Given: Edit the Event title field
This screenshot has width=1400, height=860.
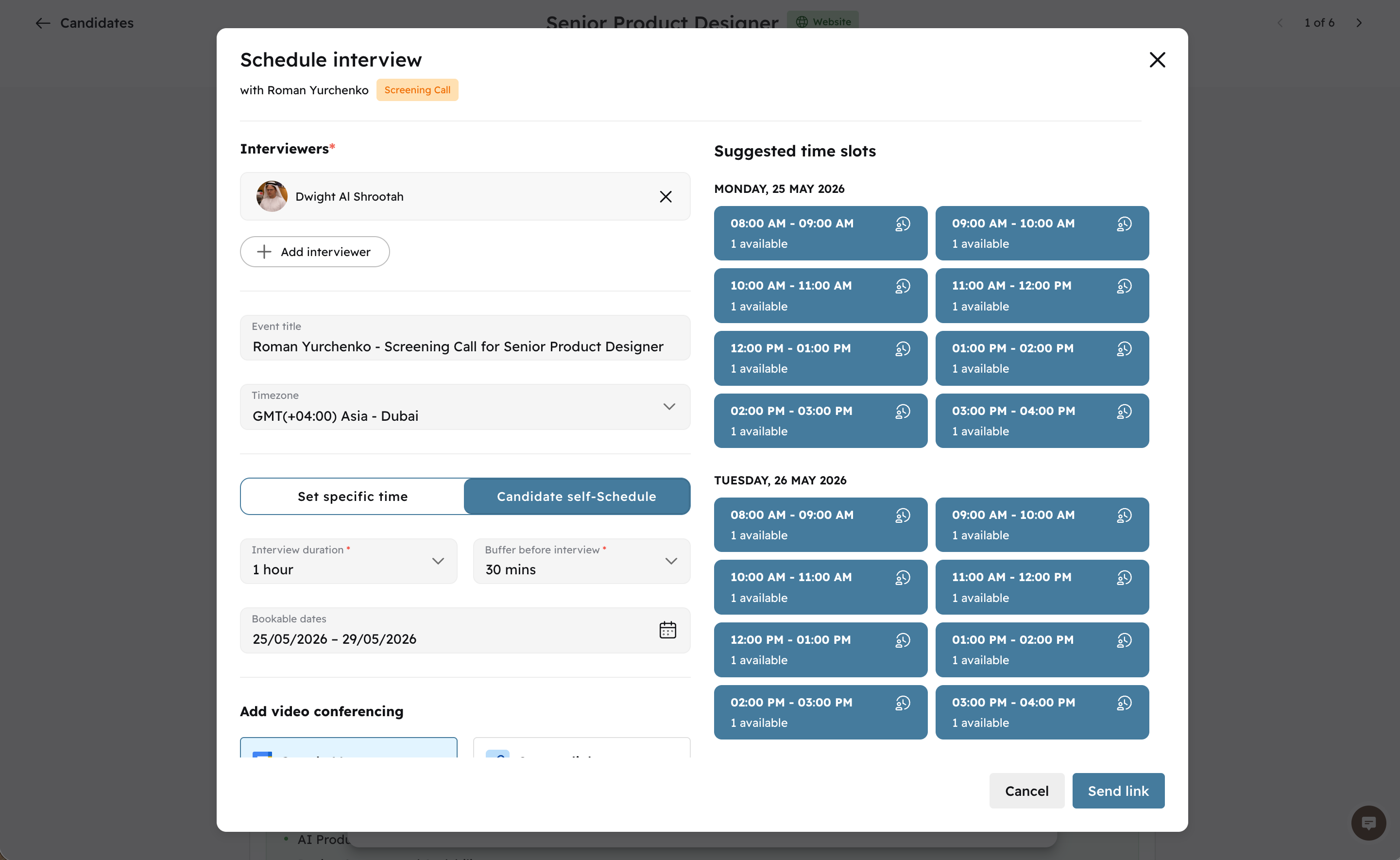Looking at the screenshot, I should [x=465, y=338].
